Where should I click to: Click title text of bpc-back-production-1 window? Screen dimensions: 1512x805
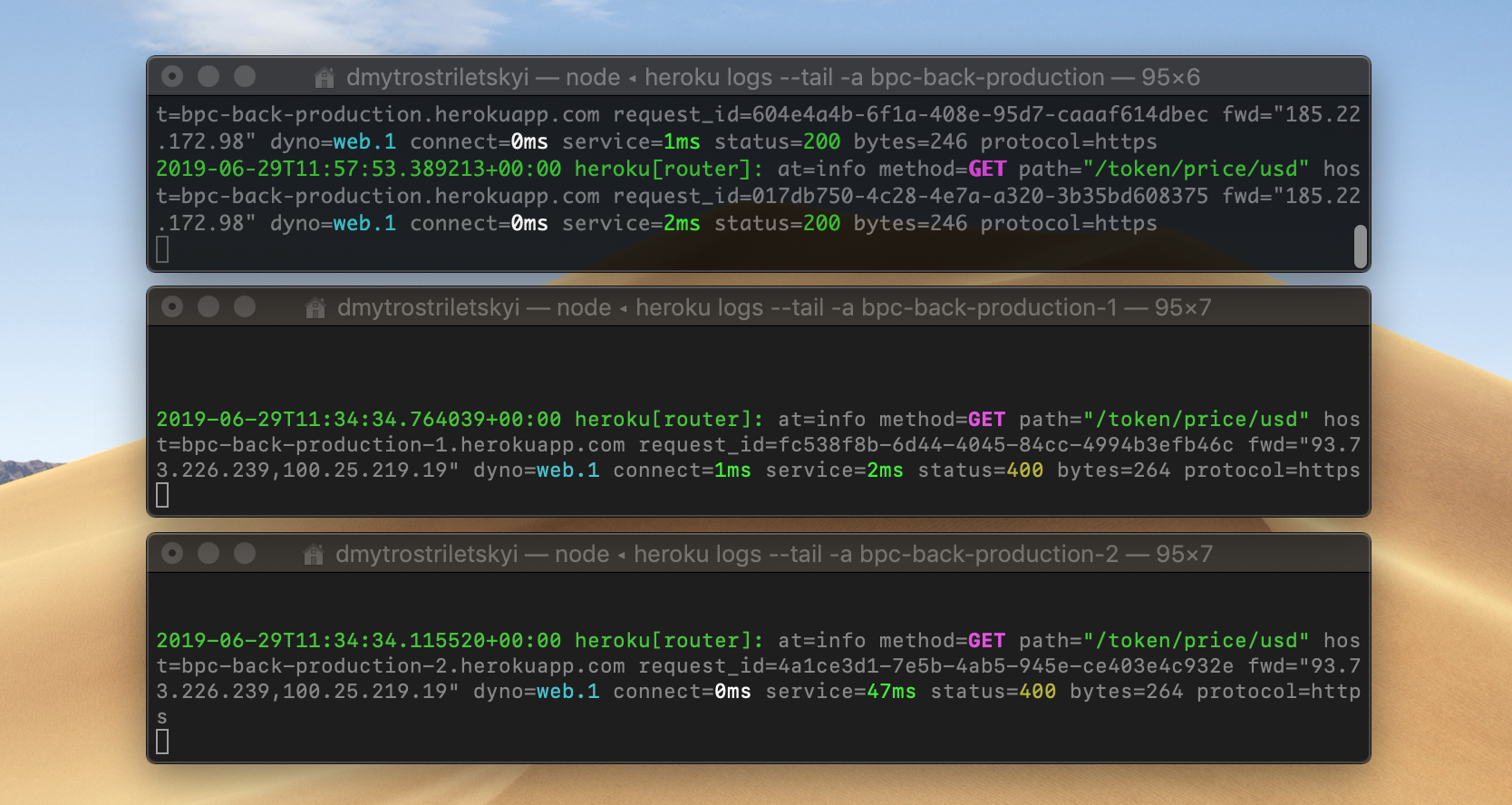point(774,308)
